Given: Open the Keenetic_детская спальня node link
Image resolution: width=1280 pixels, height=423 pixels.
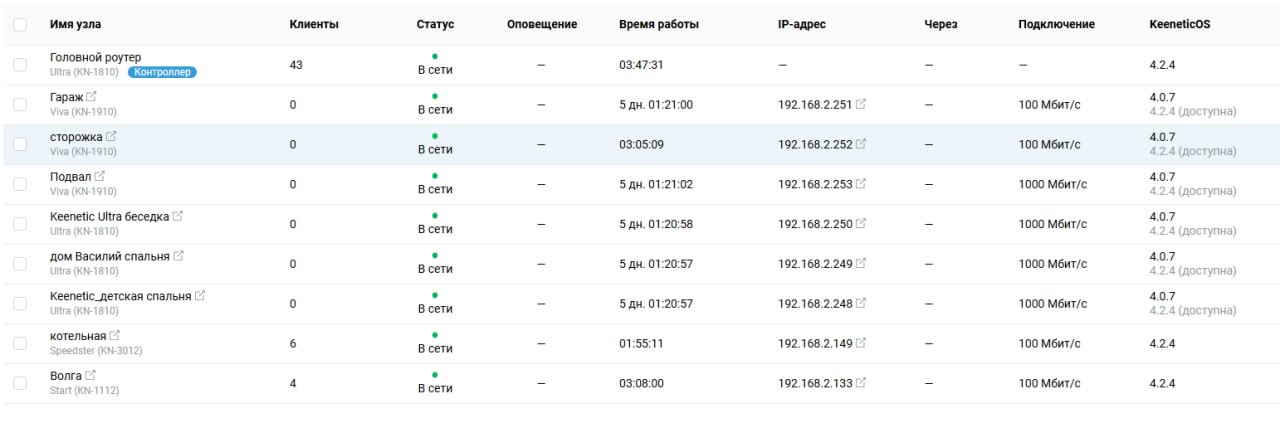Looking at the screenshot, I should (120, 297).
